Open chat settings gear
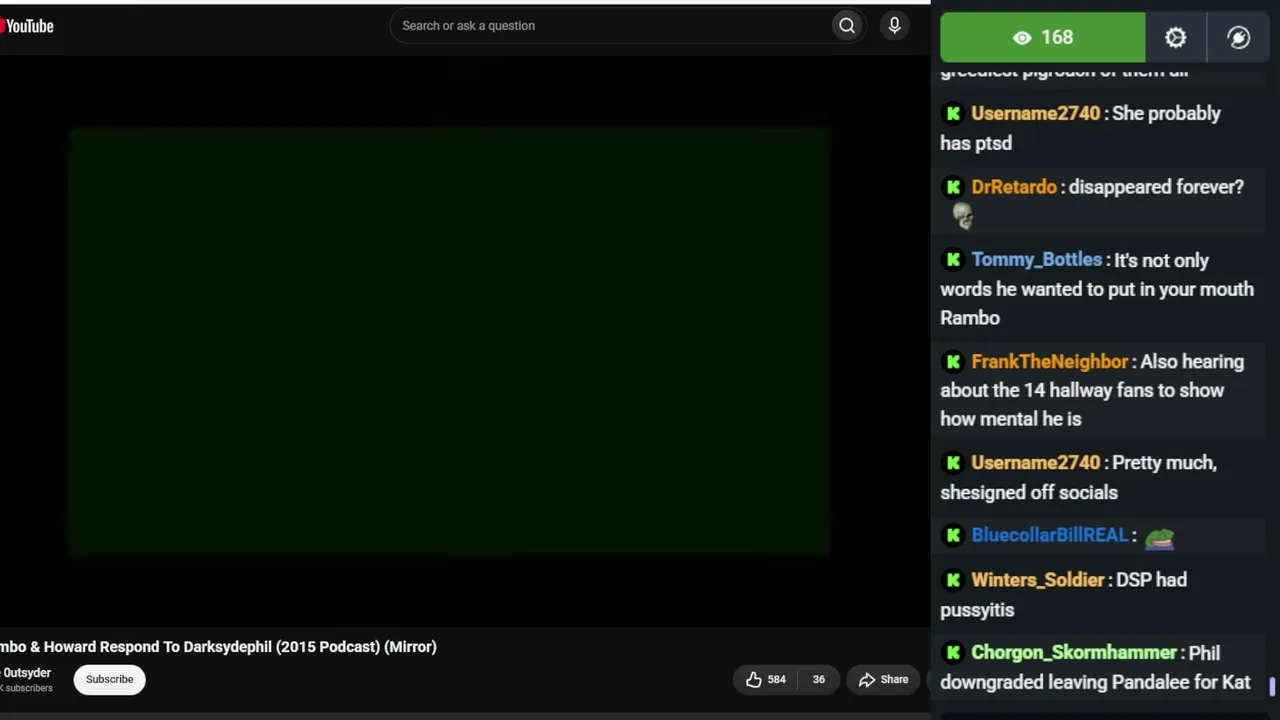Screen dimensions: 1280x720 1176,38
